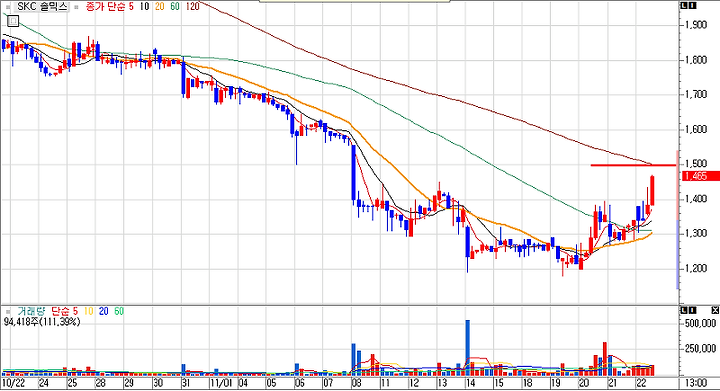Click the 거래량 volume indicator label
720x391 pixels.
[x=31, y=312]
